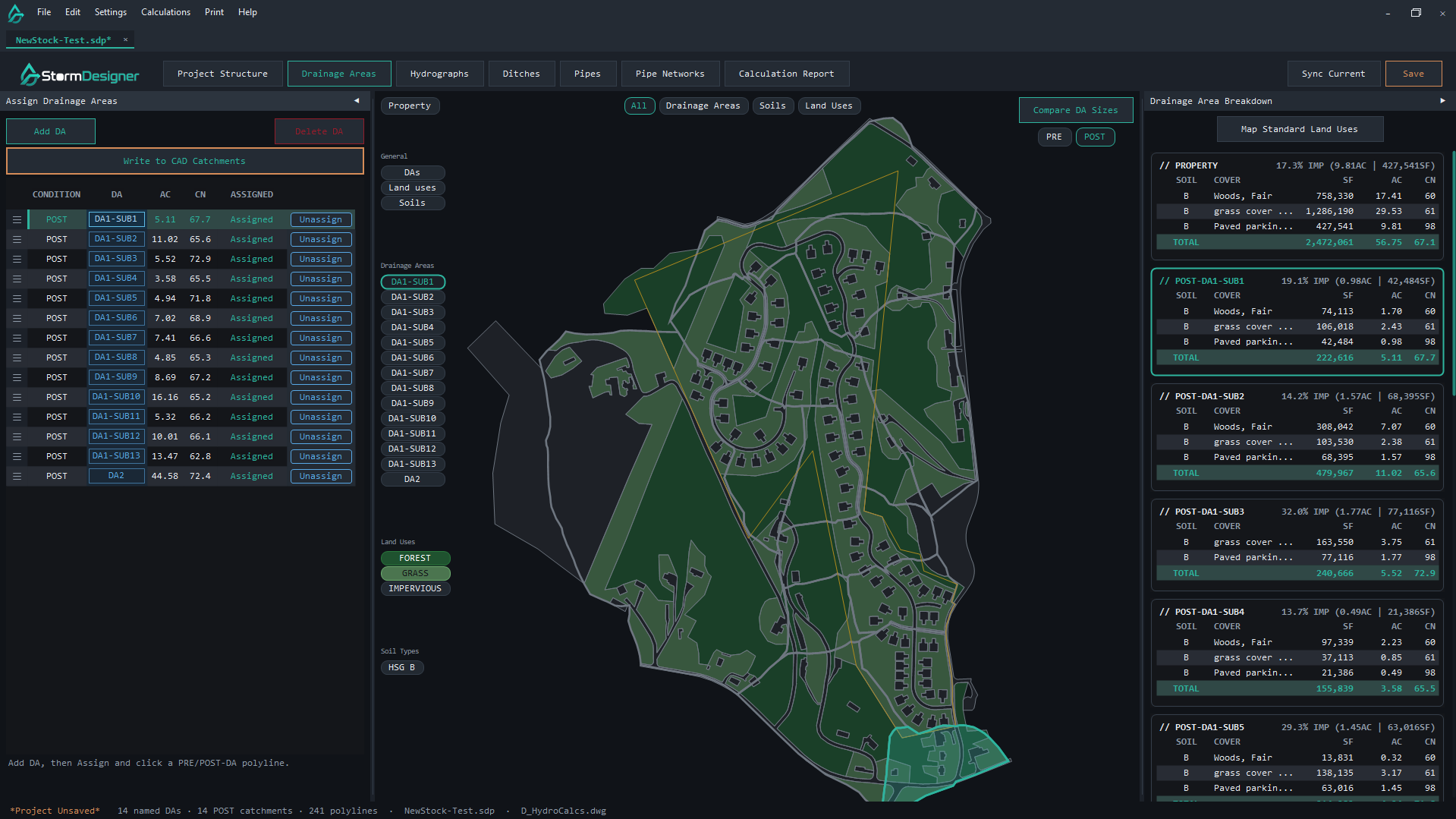
Task: Select the All map filter
Action: (639, 106)
